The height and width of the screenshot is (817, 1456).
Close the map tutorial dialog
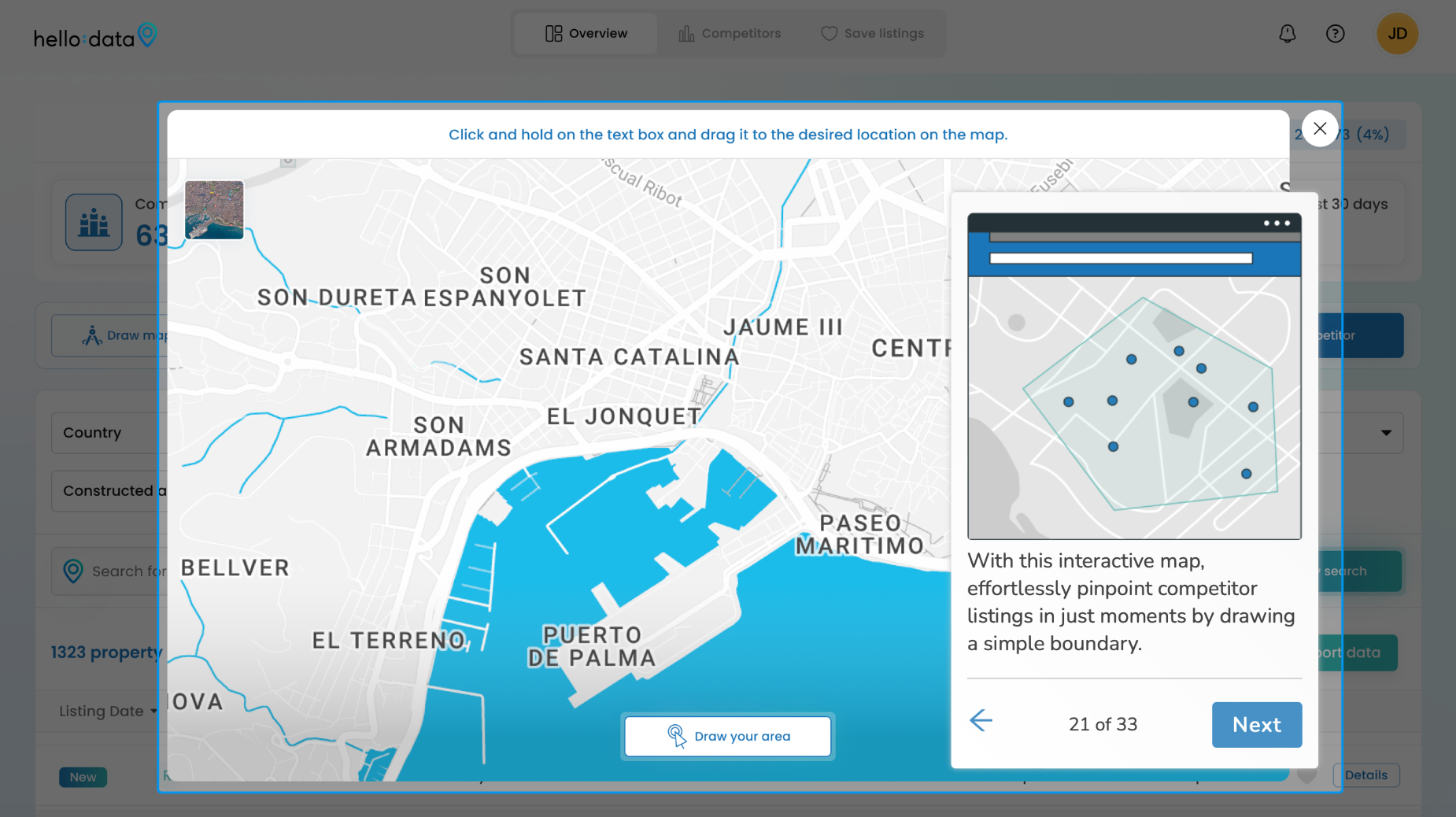[x=1320, y=128]
